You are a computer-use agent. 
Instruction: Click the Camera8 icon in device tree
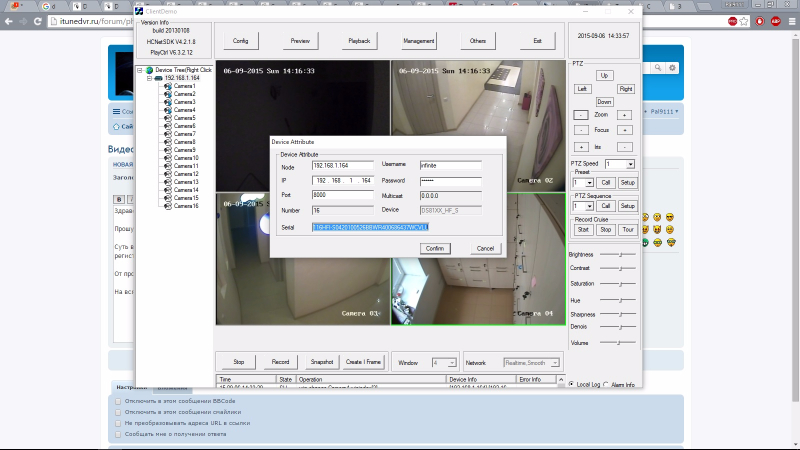pos(168,142)
